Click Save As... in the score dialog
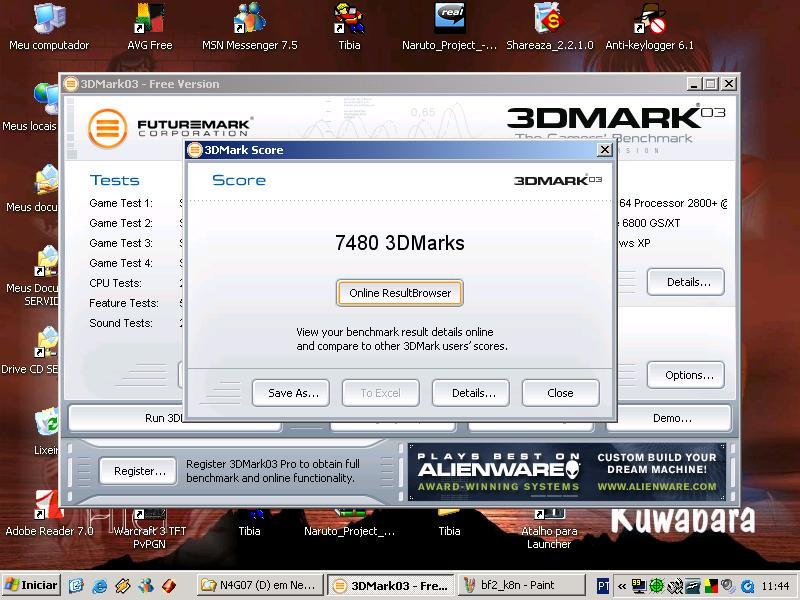Screen dimensions: 800x600 291,393
